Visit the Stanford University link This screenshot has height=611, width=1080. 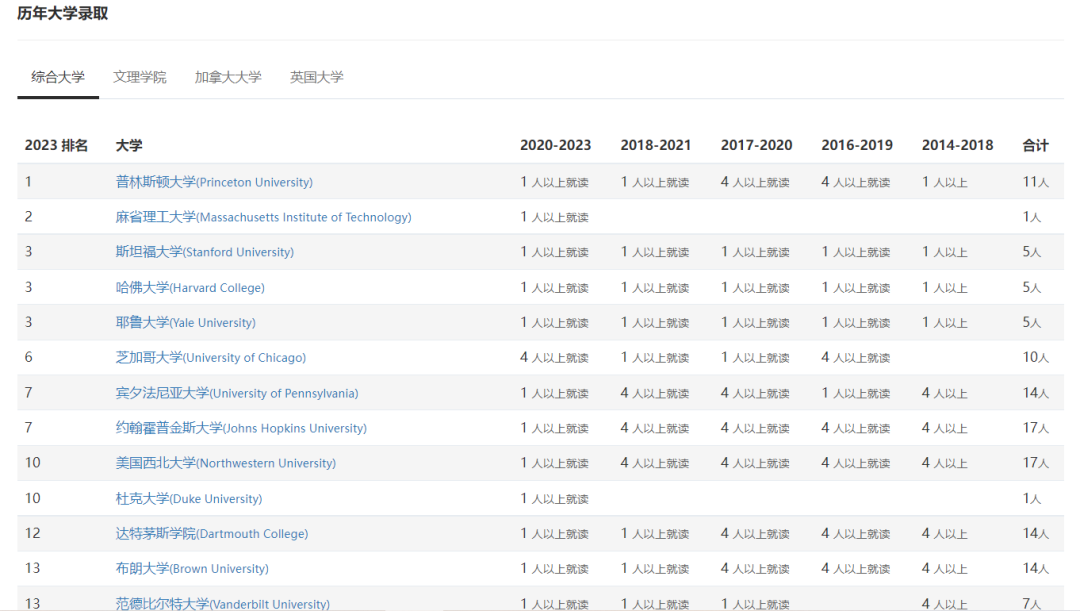coord(205,252)
